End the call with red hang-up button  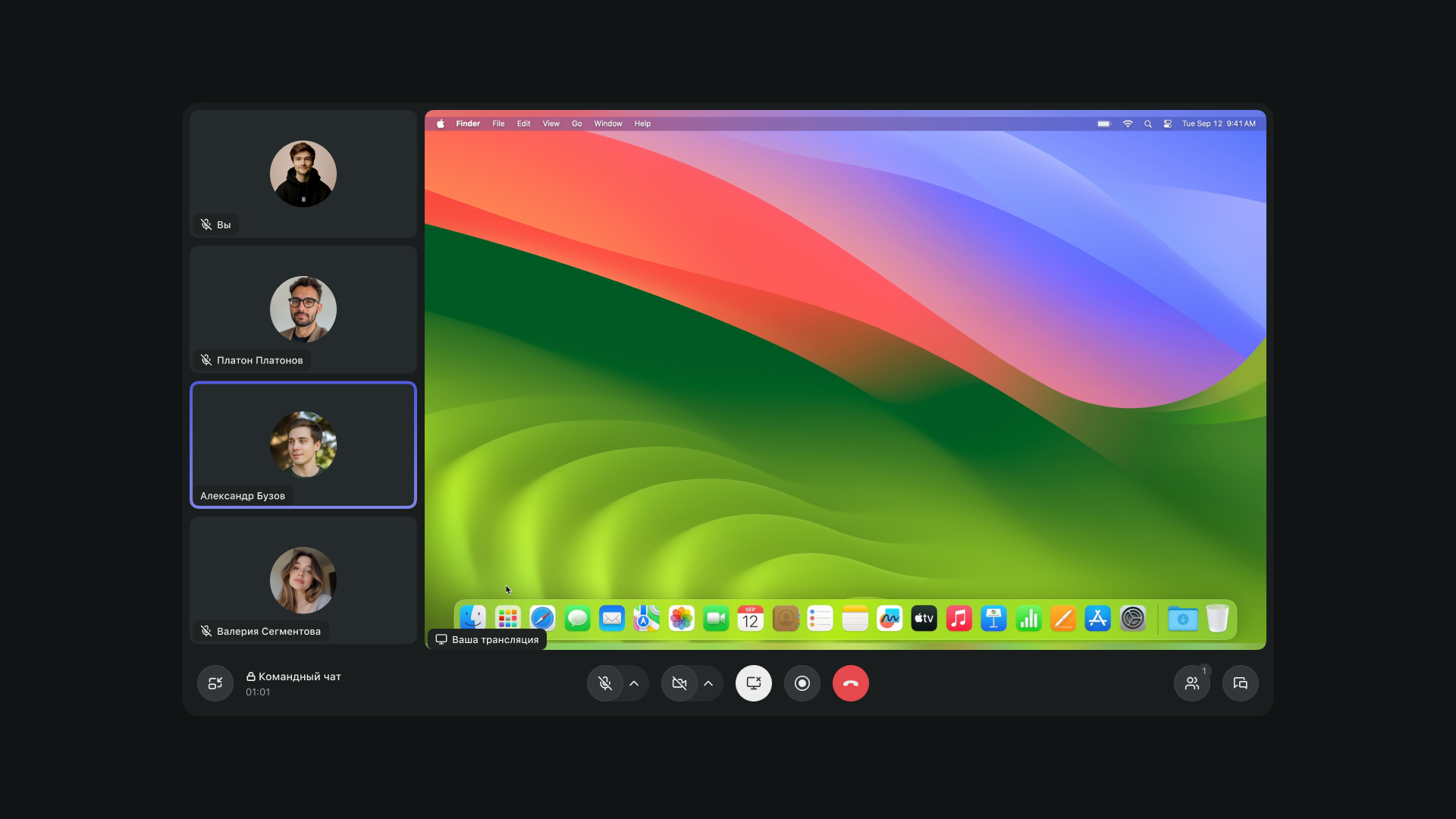point(850,683)
